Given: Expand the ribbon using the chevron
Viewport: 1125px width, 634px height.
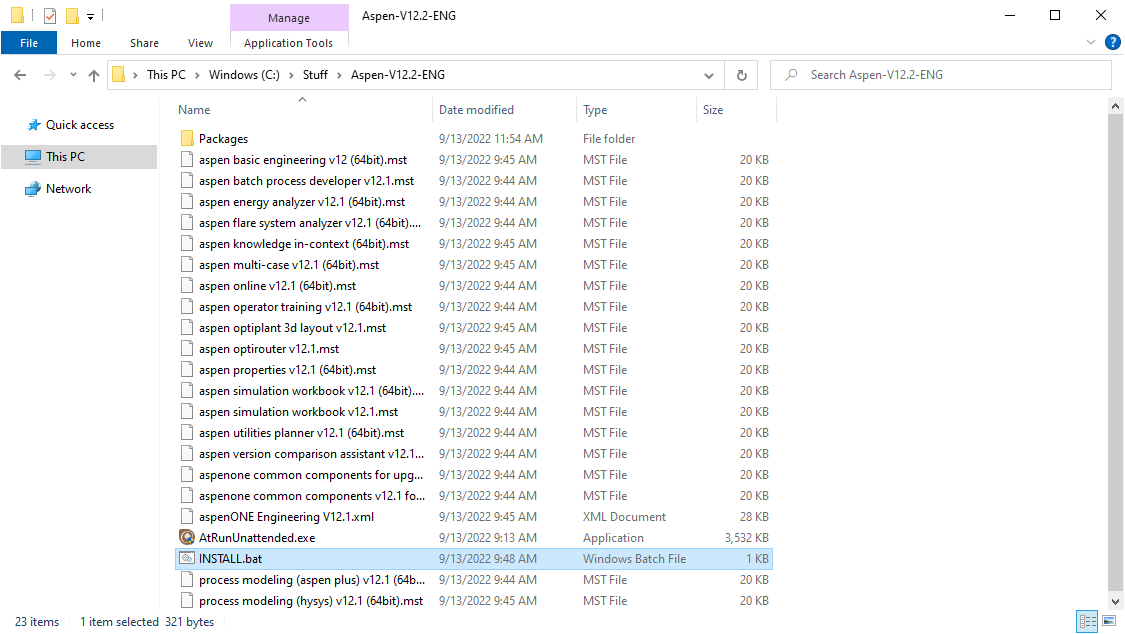Looking at the screenshot, I should (1091, 43).
